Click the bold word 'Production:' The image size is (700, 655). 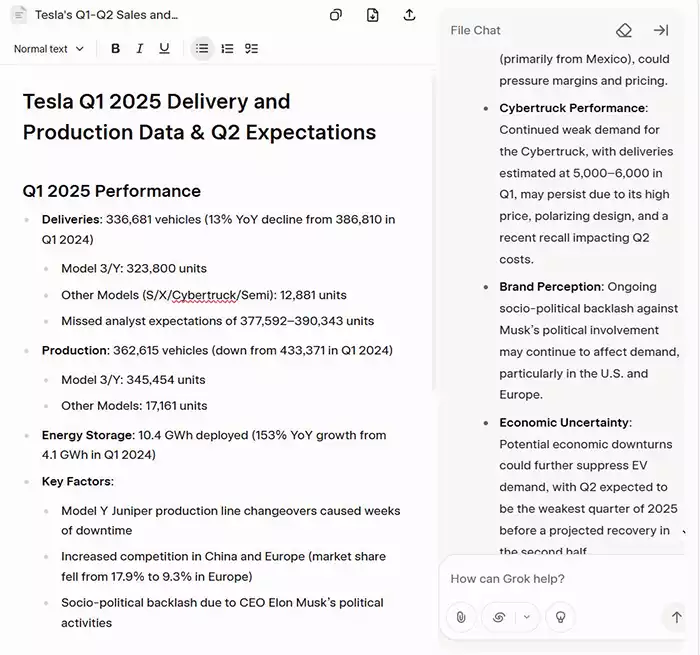76,350
